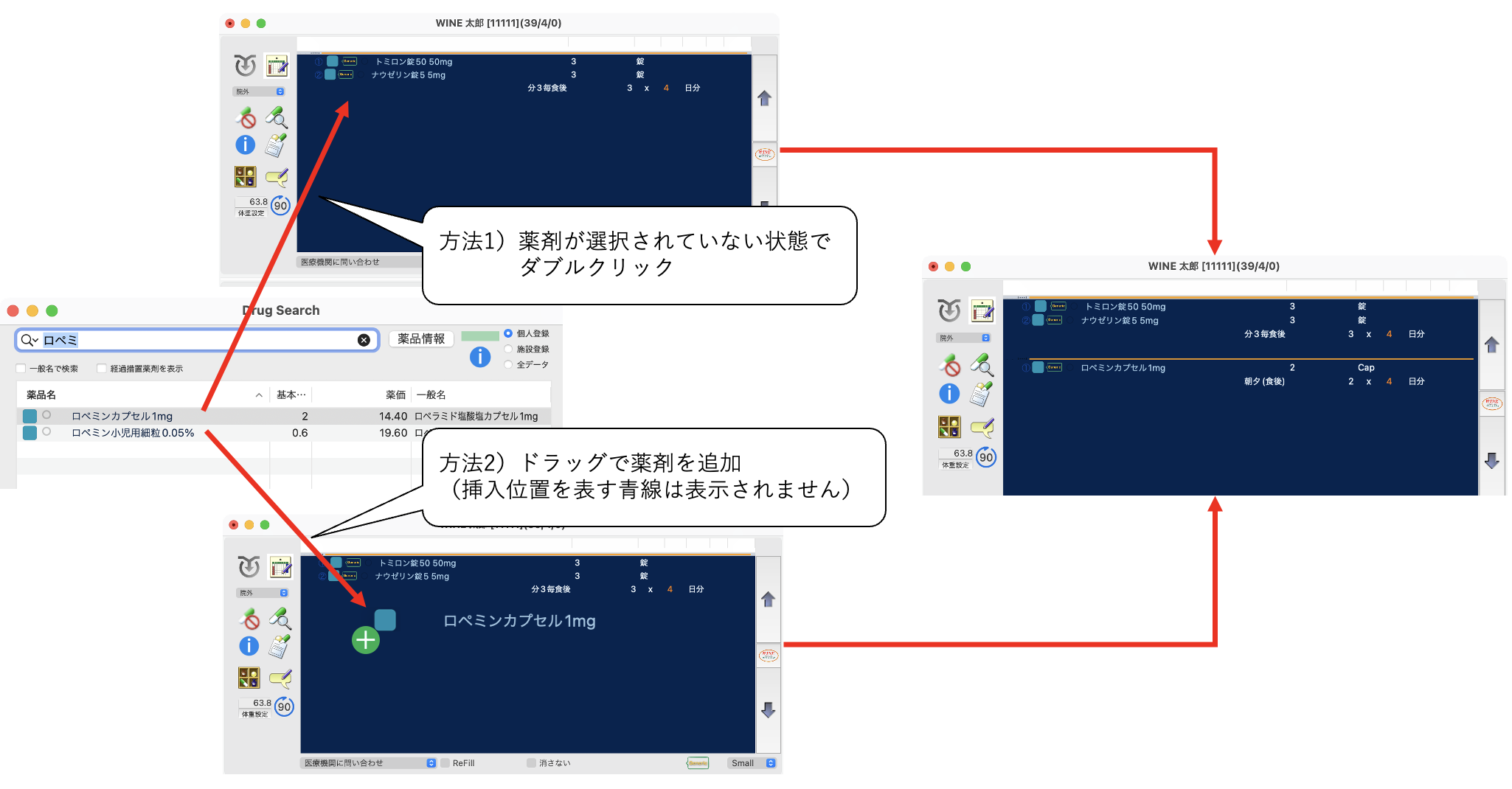Click the 薬品情報 button
This screenshot has width=1512, height=789.
(420, 339)
